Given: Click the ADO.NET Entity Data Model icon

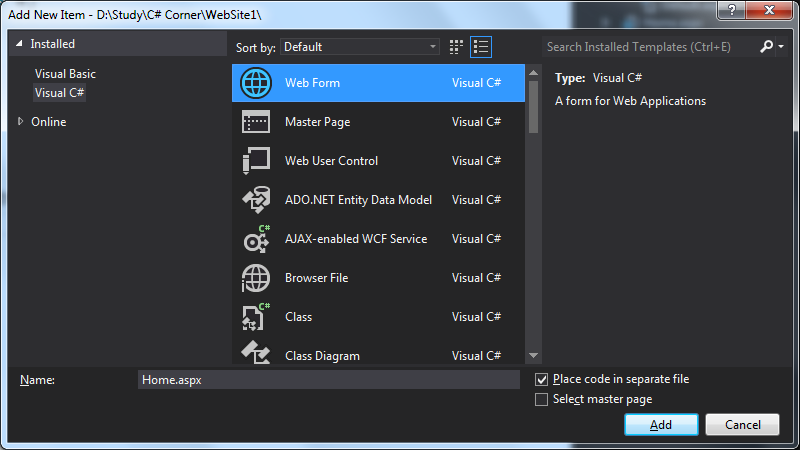Looking at the screenshot, I should click(256, 200).
